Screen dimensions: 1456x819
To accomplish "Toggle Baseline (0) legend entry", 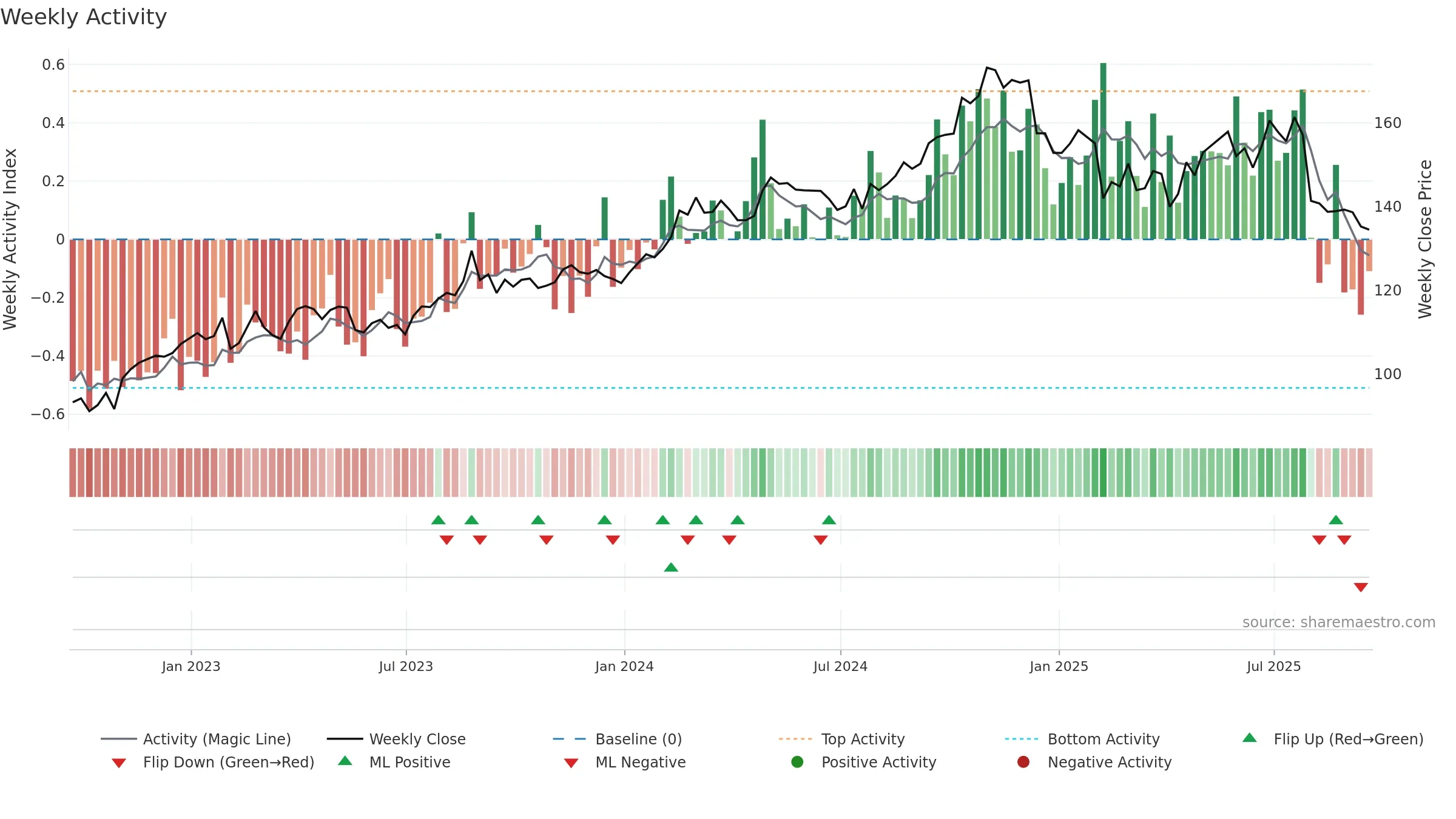I will 618,739.
